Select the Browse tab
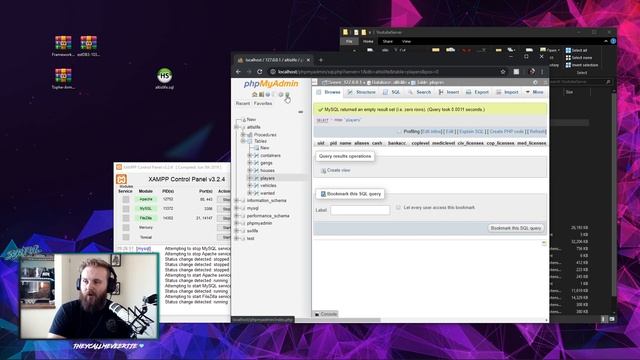This screenshot has width=640, height=360. (x=329, y=92)
